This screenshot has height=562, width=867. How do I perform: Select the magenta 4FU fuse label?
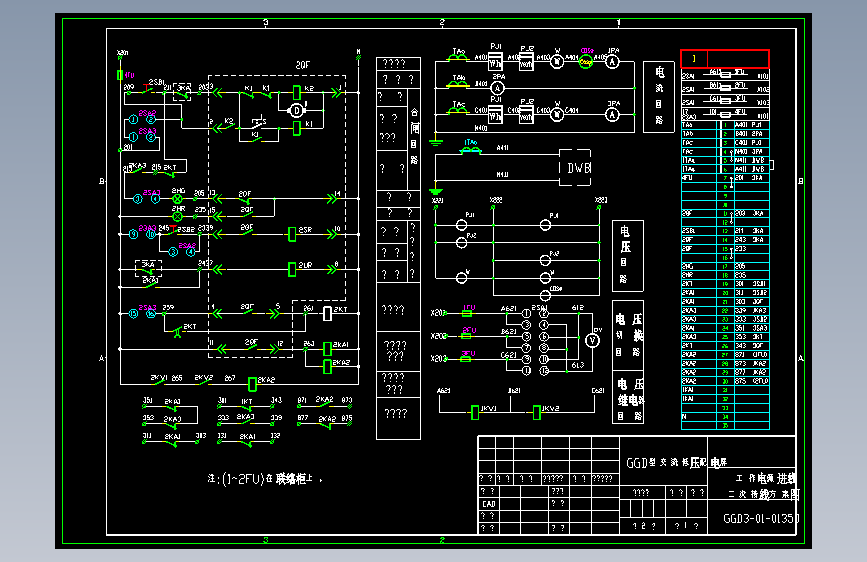click(x=129, y=75)
